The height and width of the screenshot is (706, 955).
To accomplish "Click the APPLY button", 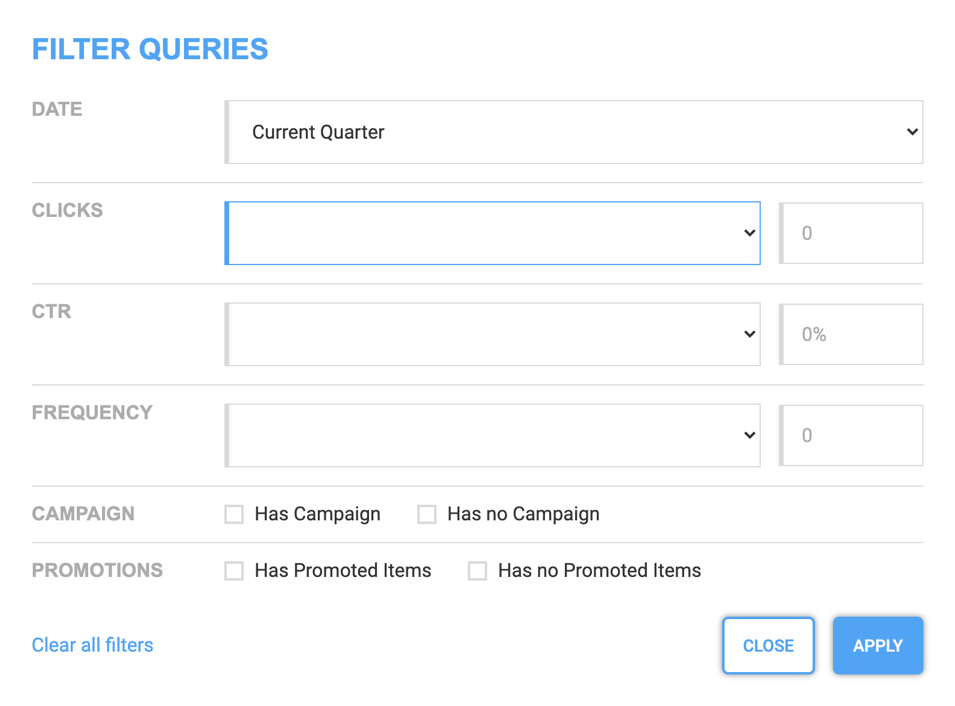I will point(877,645).
